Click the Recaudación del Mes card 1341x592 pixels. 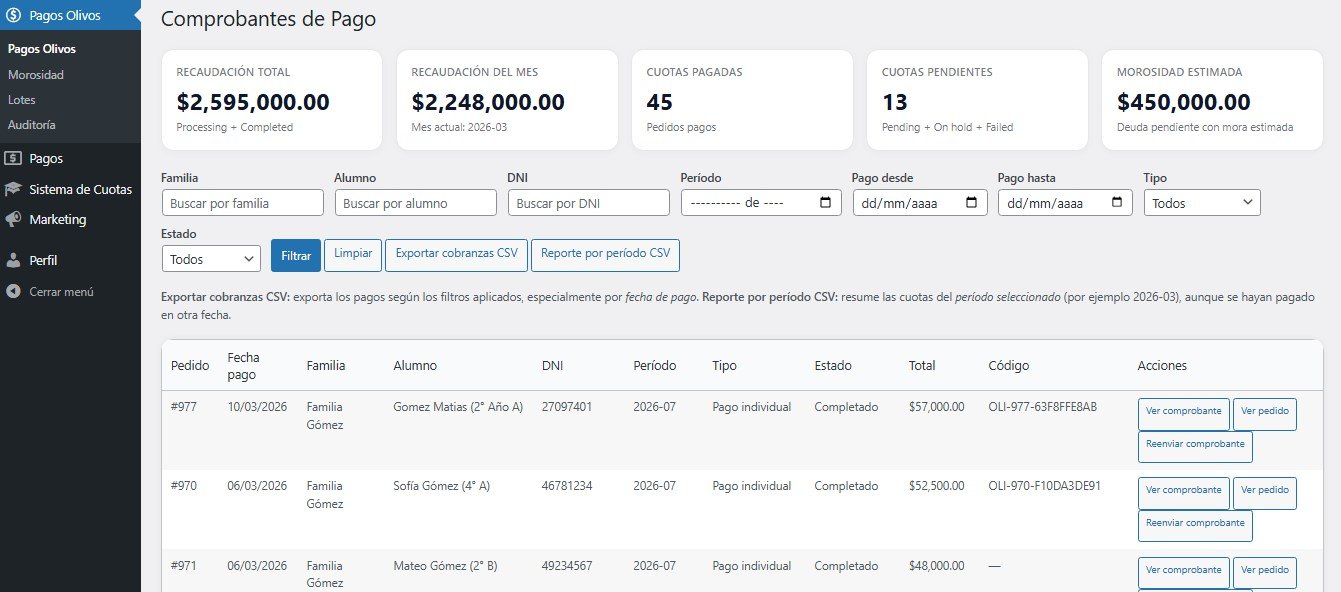[507, 100]
